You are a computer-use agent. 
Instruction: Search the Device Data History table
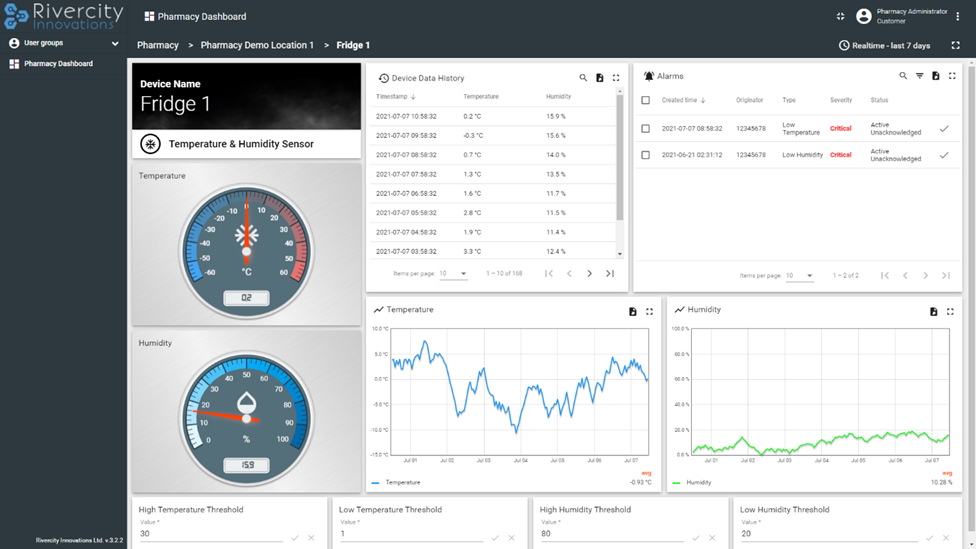pyautogui.click(x=583, y=78)
